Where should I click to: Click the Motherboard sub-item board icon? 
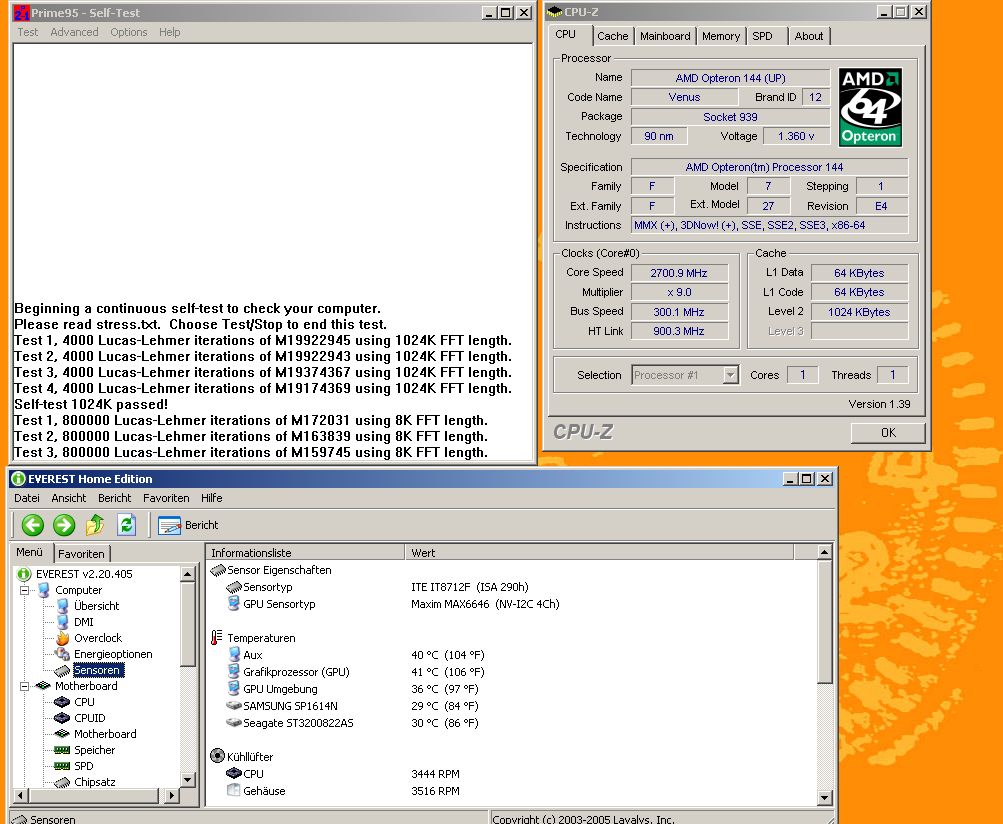coord(62,734)
